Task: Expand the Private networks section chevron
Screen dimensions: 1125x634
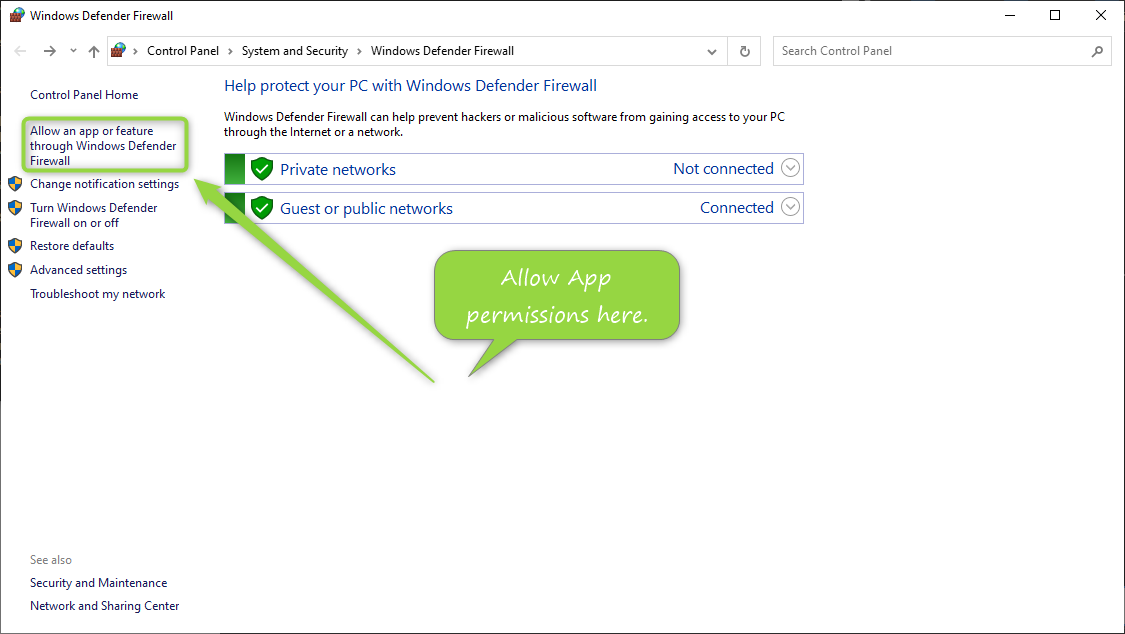Action: point(790,168)
